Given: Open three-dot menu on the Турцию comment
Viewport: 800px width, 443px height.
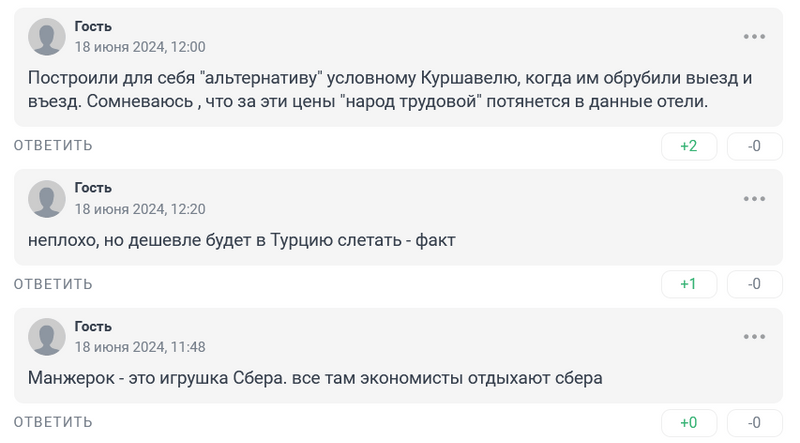Looking at the screenshot, I should point(754,199).
